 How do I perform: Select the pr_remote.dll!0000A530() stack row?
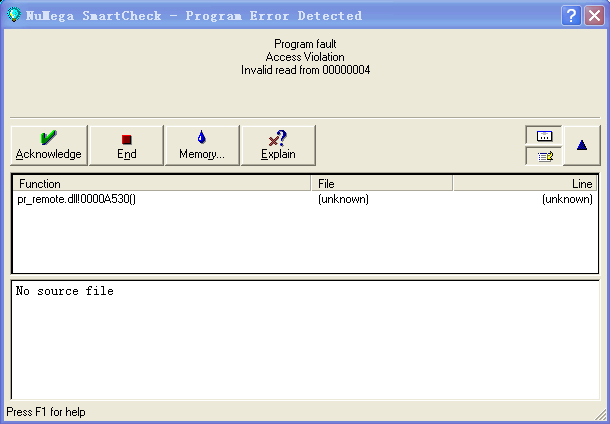tap(305, 199)
